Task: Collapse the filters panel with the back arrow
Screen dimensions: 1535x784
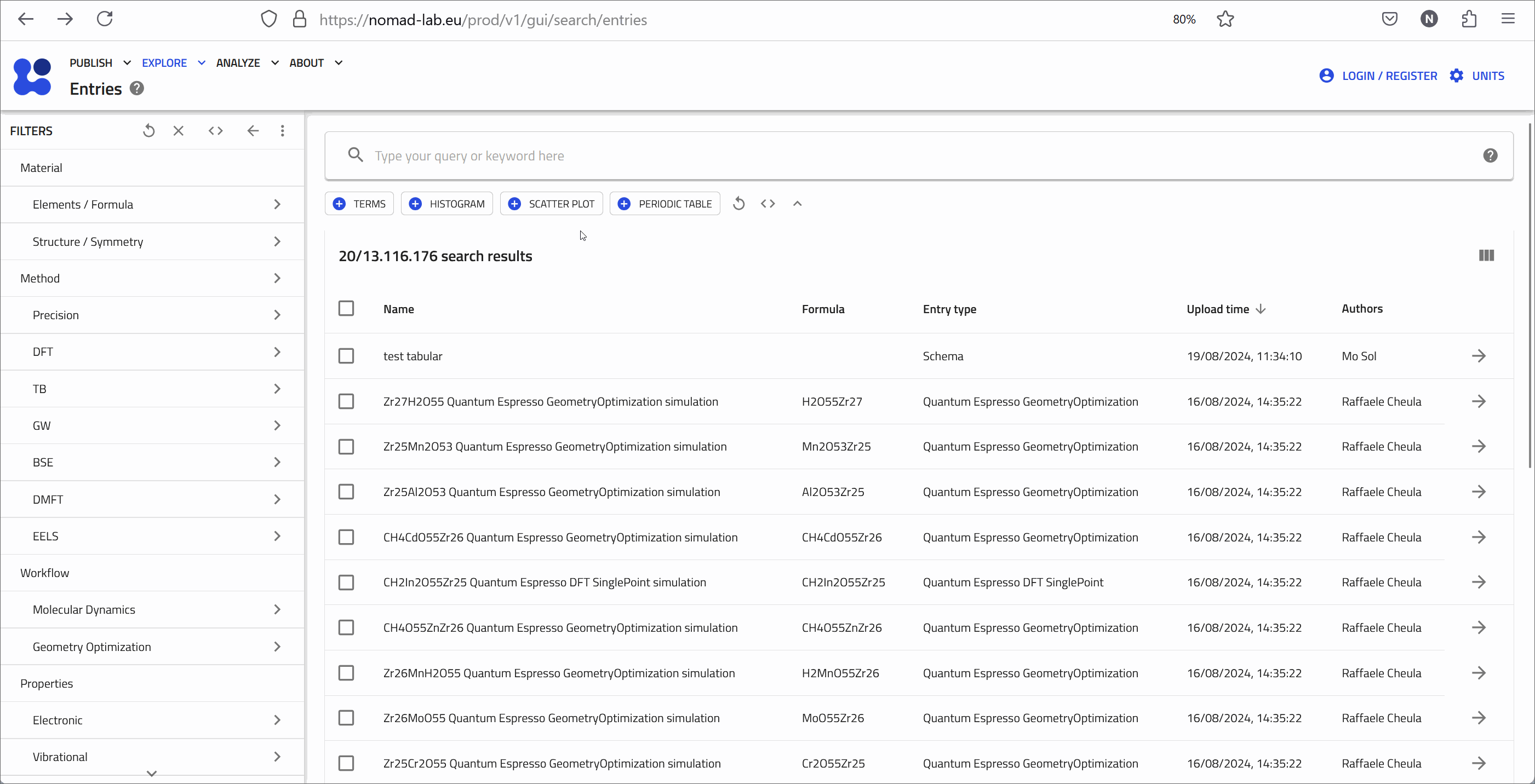Action: 253,130
